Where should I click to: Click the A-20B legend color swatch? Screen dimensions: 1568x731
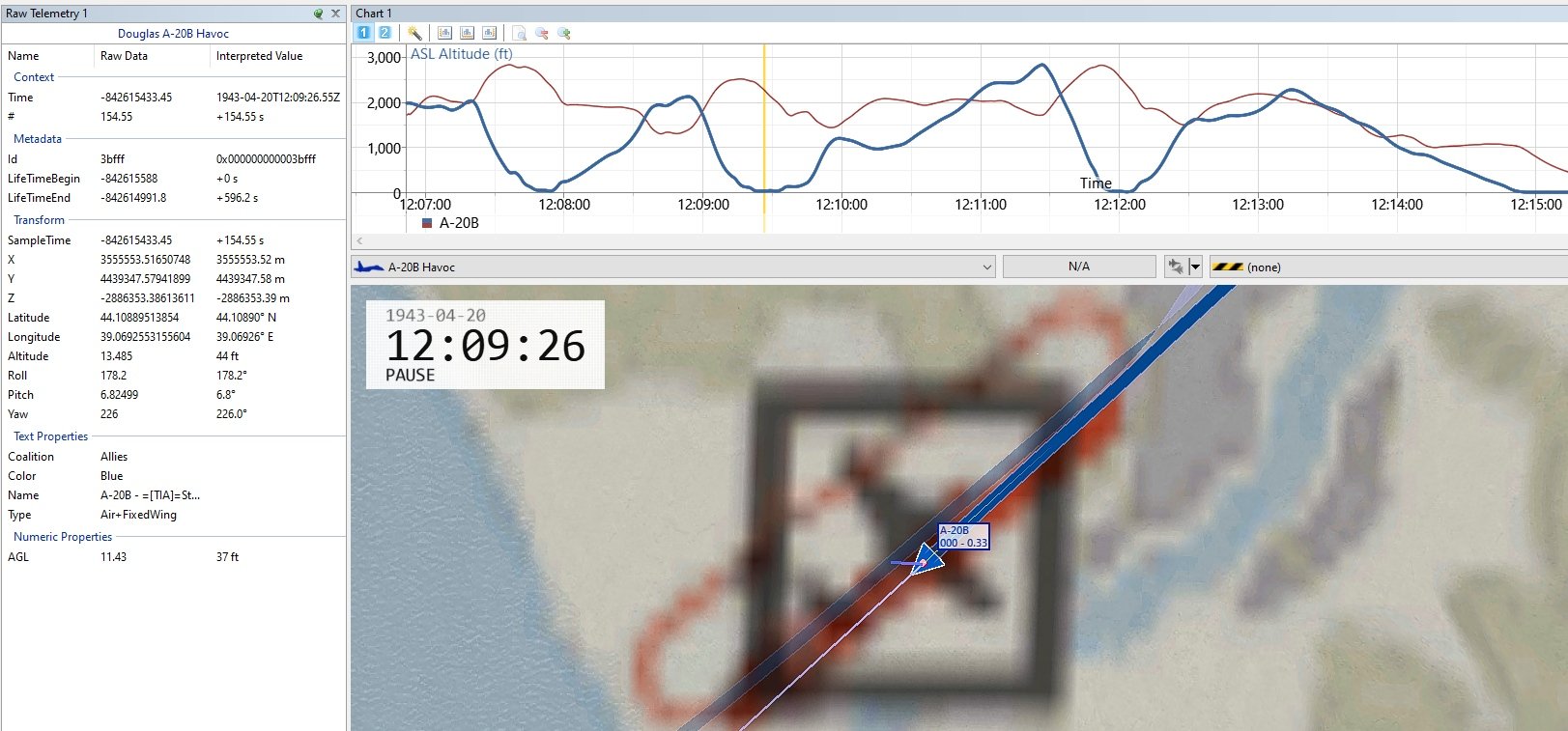click(x=427, y=223)
